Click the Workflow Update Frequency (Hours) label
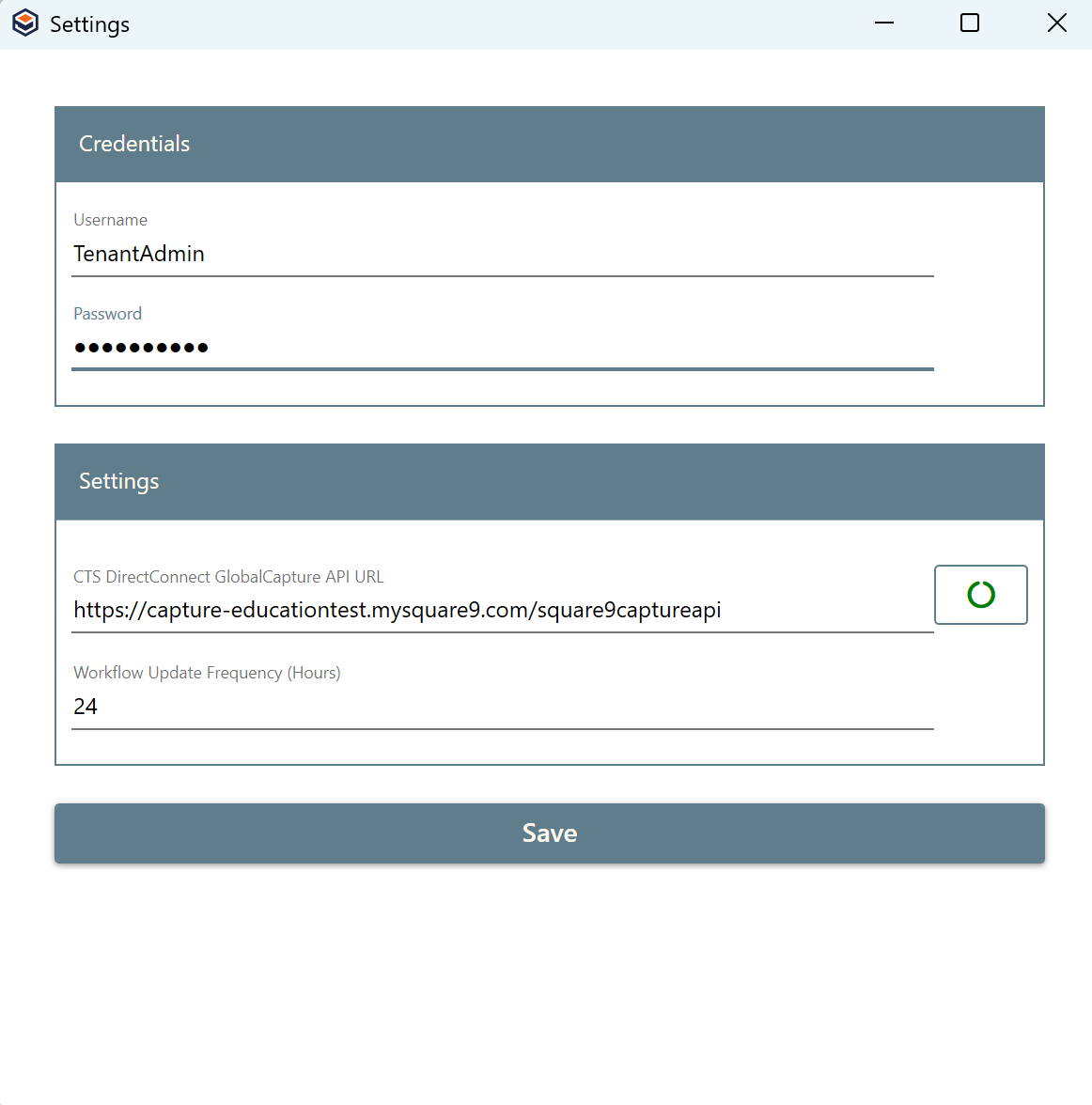Image resolution: width=1092 pixels, height=1105 pixels. (207, 673)
